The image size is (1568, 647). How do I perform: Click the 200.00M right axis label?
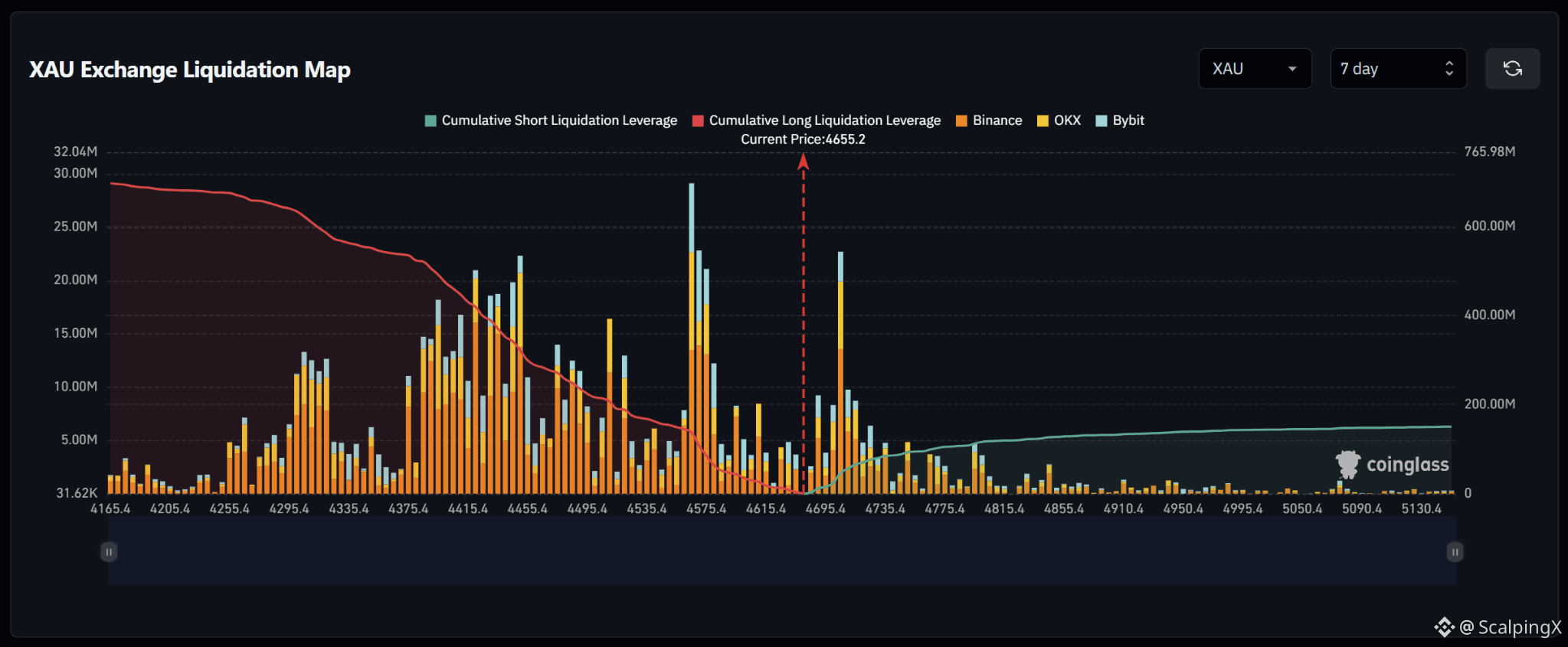pyautogui.click(x=1490, y=404)
